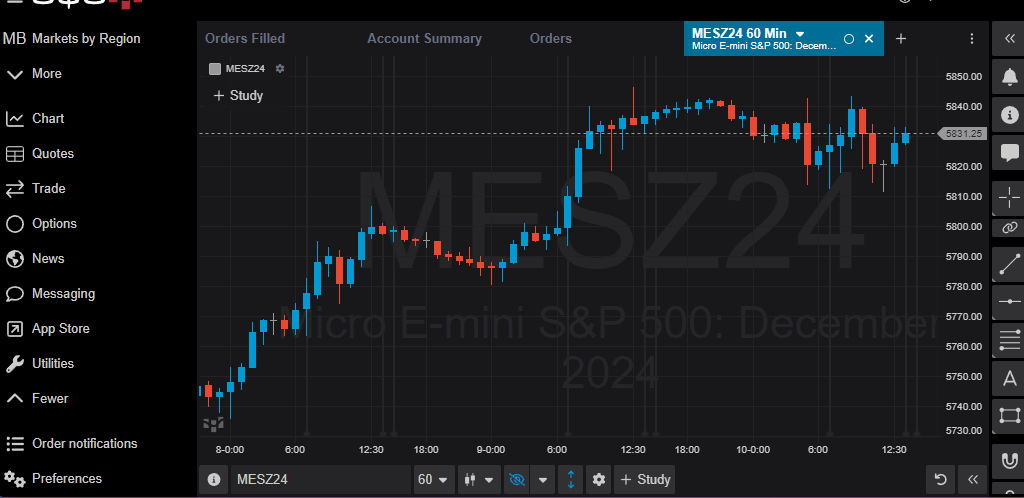The image size is (1024, 498).
Task: Open Options from the sidebar
Action: [54, 223]
